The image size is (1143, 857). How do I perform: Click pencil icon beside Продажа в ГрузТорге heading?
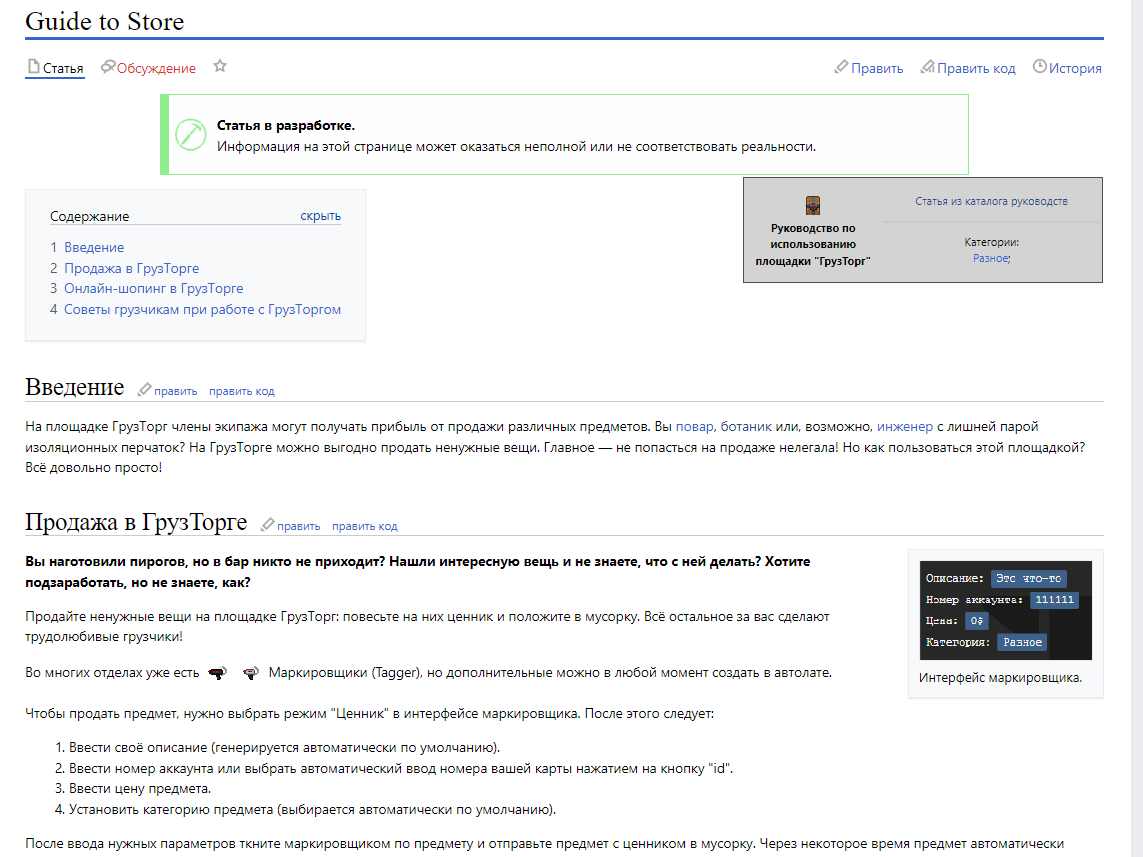point(267,525)
